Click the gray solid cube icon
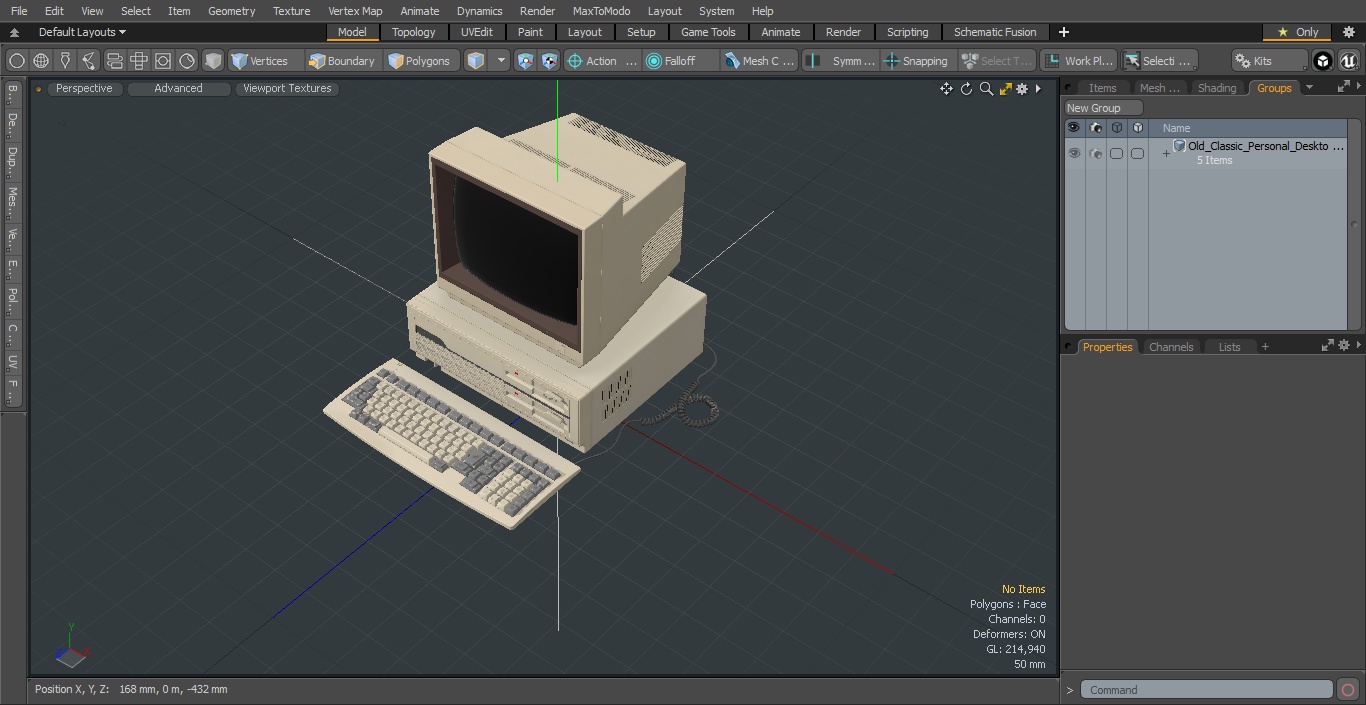Screen dimensions: 1366x705 [x=213, y=61]
